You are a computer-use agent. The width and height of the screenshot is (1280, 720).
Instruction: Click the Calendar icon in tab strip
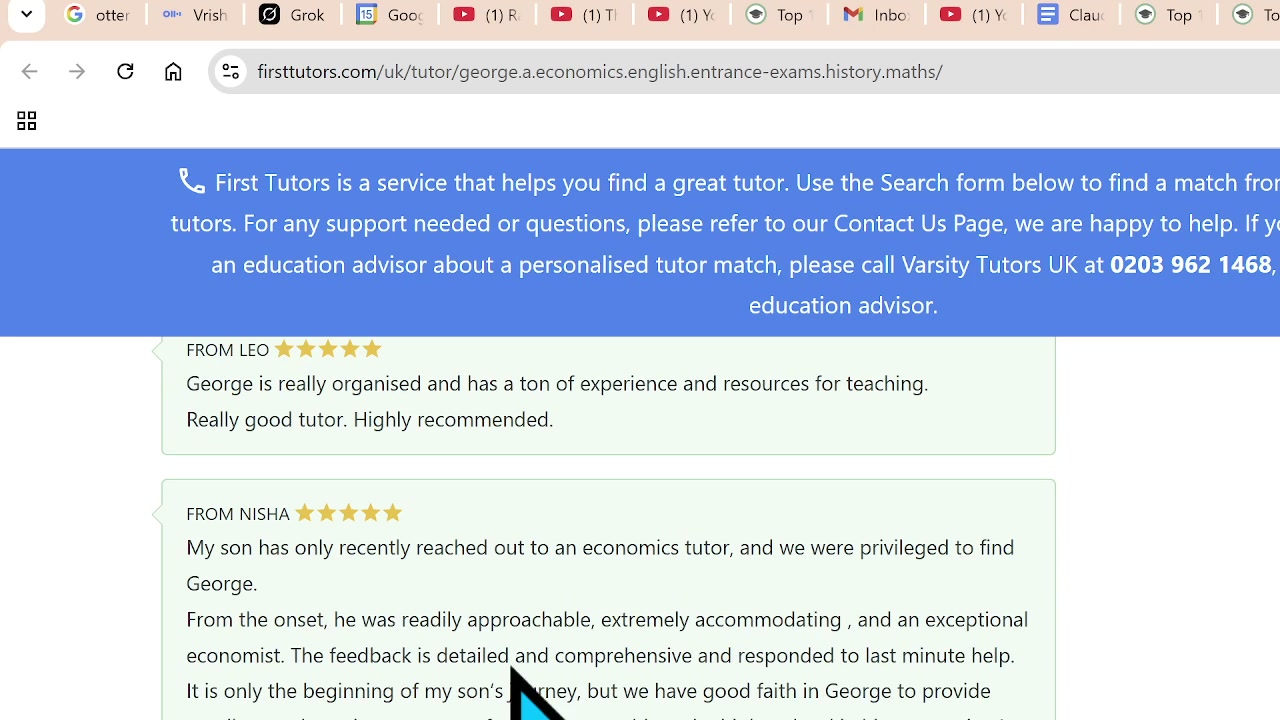click(366, 15)
